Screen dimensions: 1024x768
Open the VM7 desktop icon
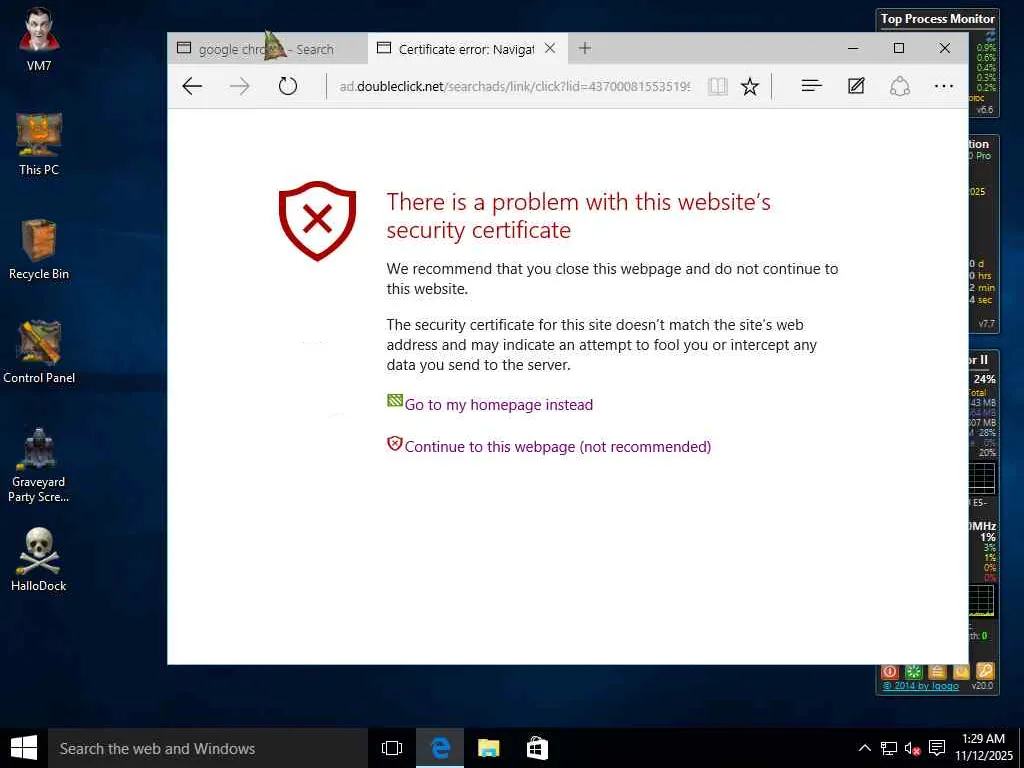(39, 39)
